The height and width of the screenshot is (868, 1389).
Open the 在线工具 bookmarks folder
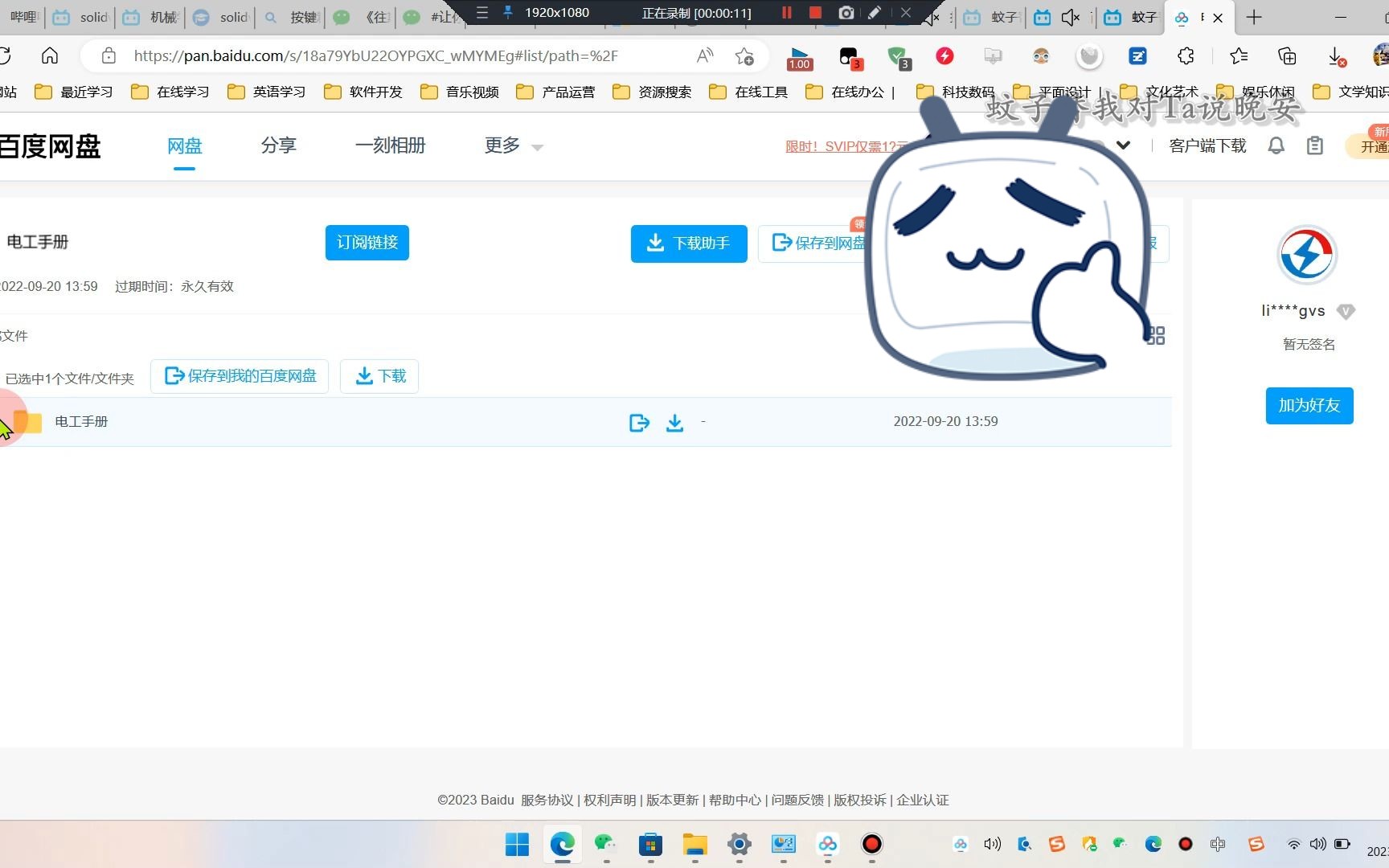[748, 92]
